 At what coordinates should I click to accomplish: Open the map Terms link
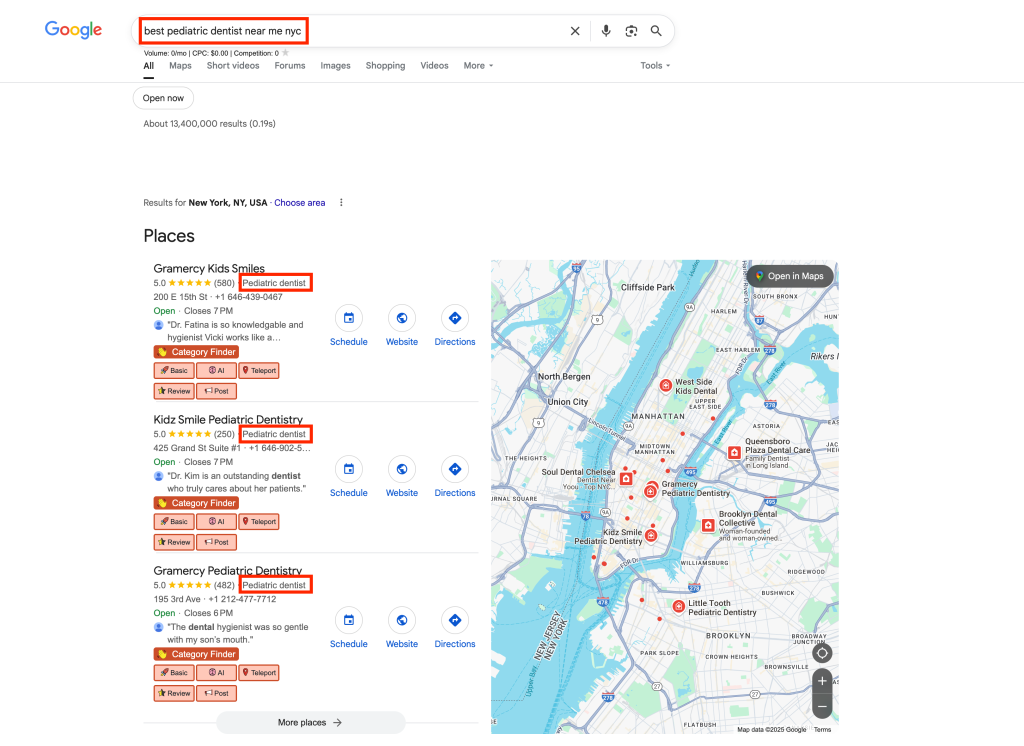click(x=822, y=730)
